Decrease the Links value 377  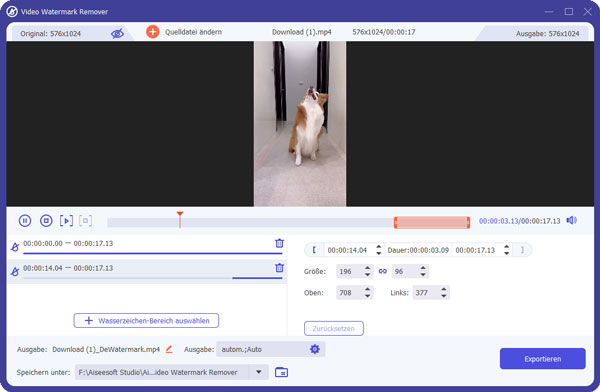[x=444, y=296]
